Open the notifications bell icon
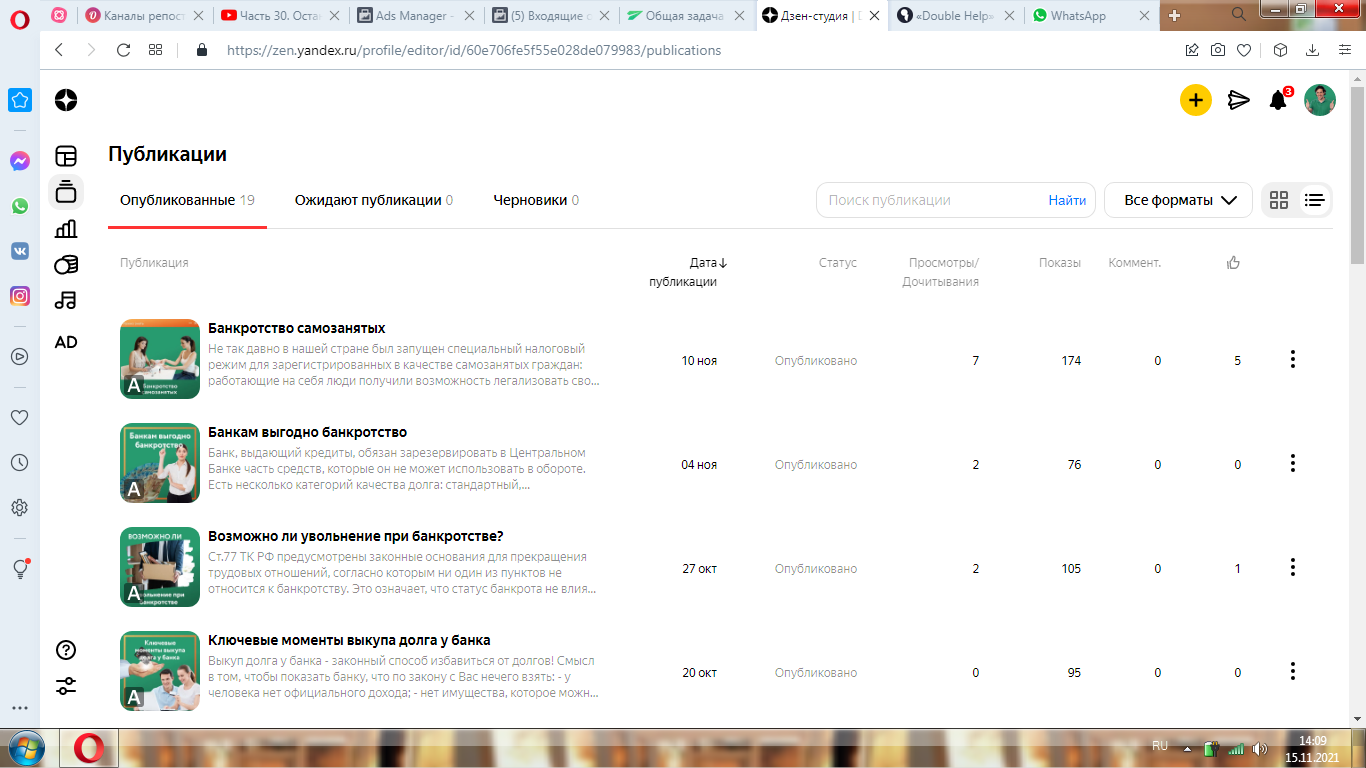Image resolution: width=1366 pixels, height=768 pixels. point(1278,100)
